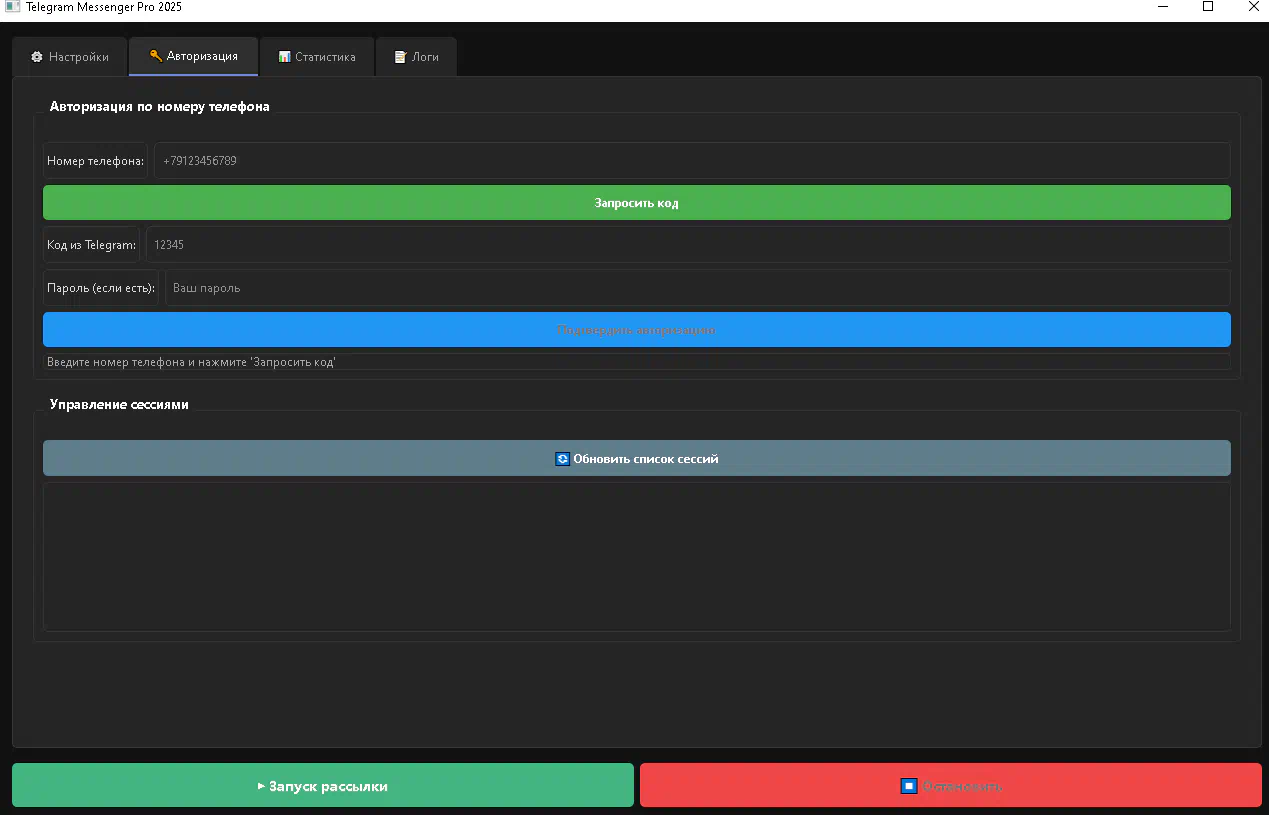Viewport: 1269px width, 815px height.
Task: Click the Авторизация по номеру телефона heading
Action: coord(160,105)
